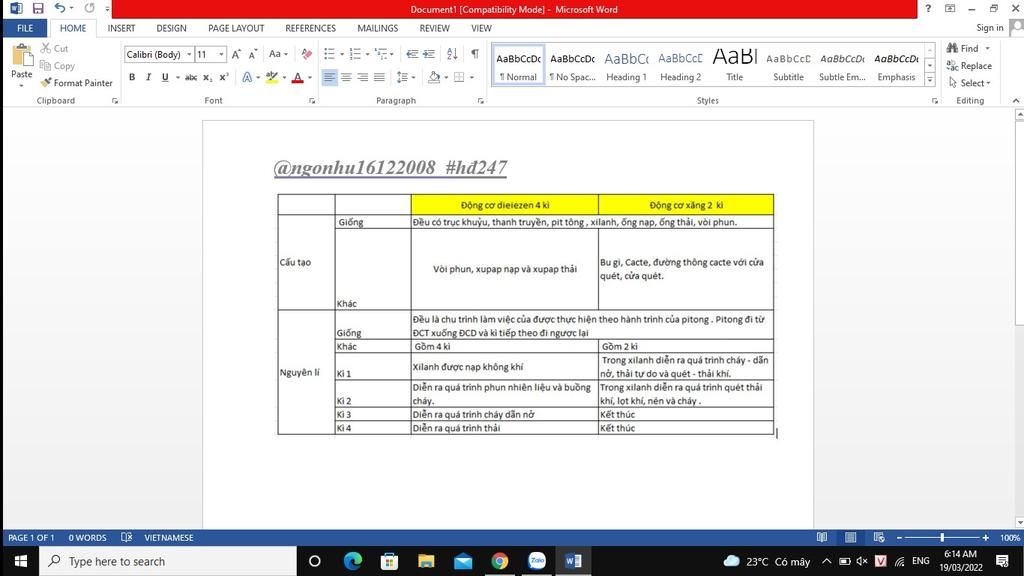Click Find in Editing group

pos(968,48)
